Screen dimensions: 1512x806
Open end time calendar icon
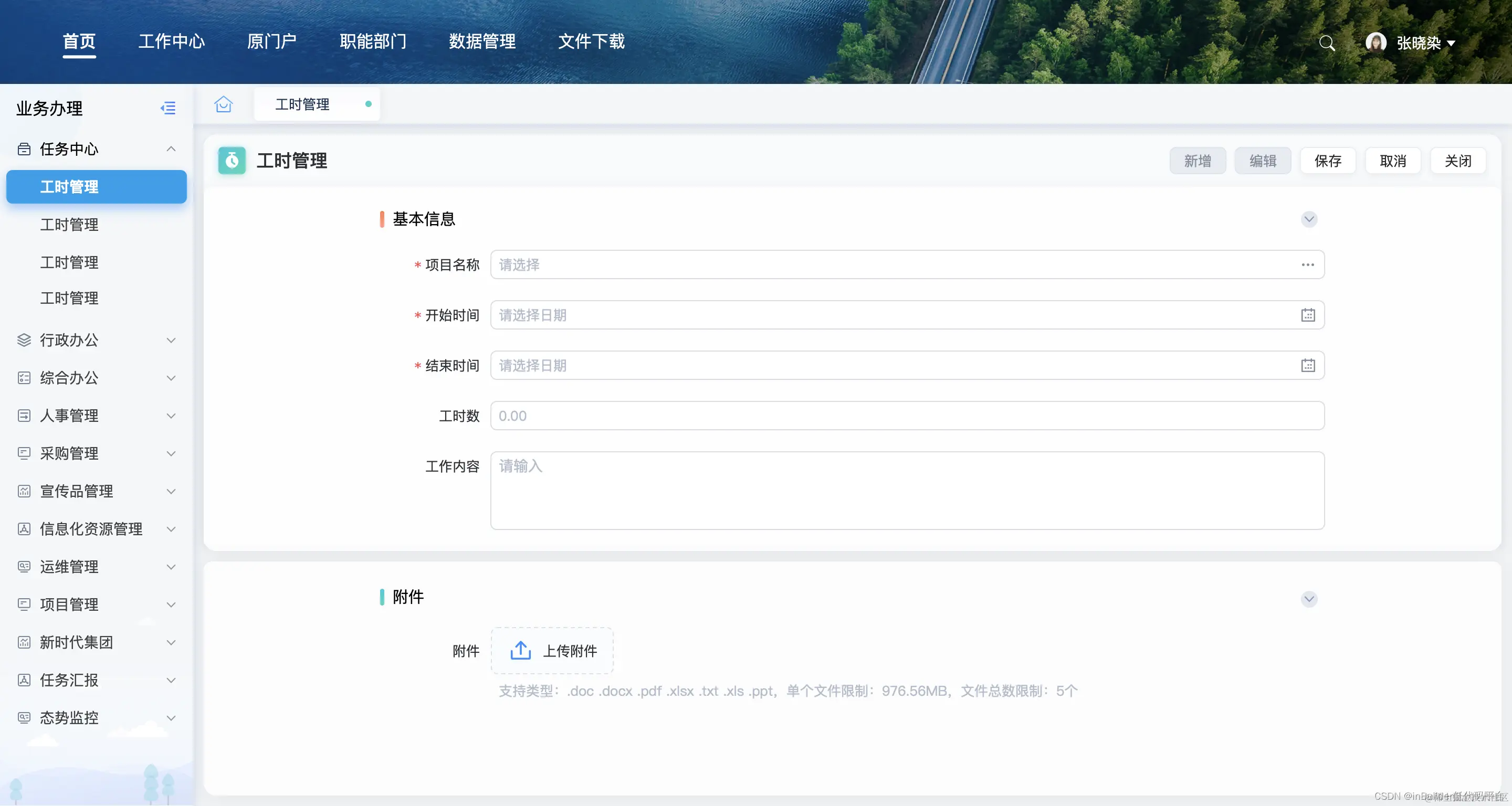pos(1308,365)
